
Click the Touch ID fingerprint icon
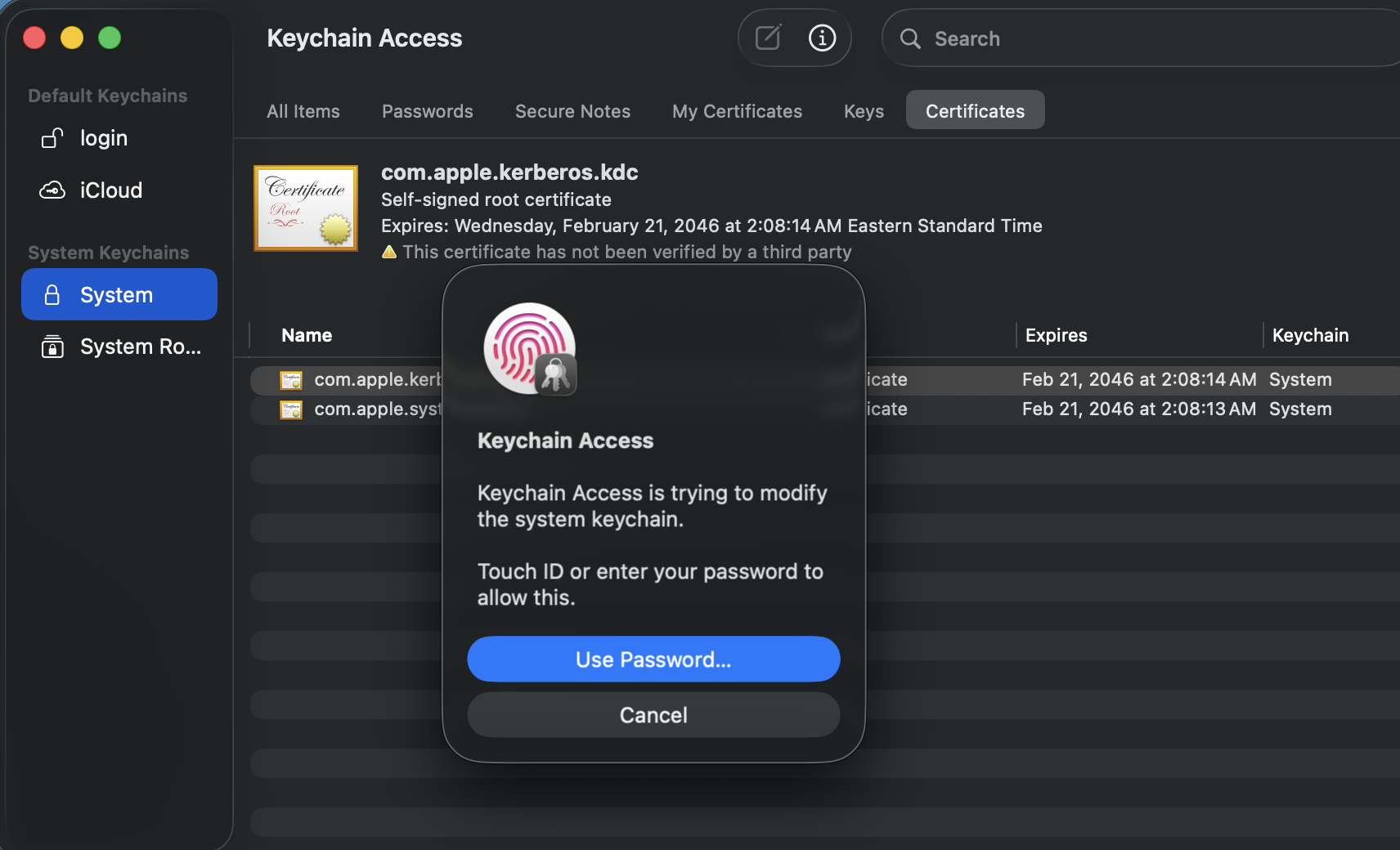[x=530, y=349]
